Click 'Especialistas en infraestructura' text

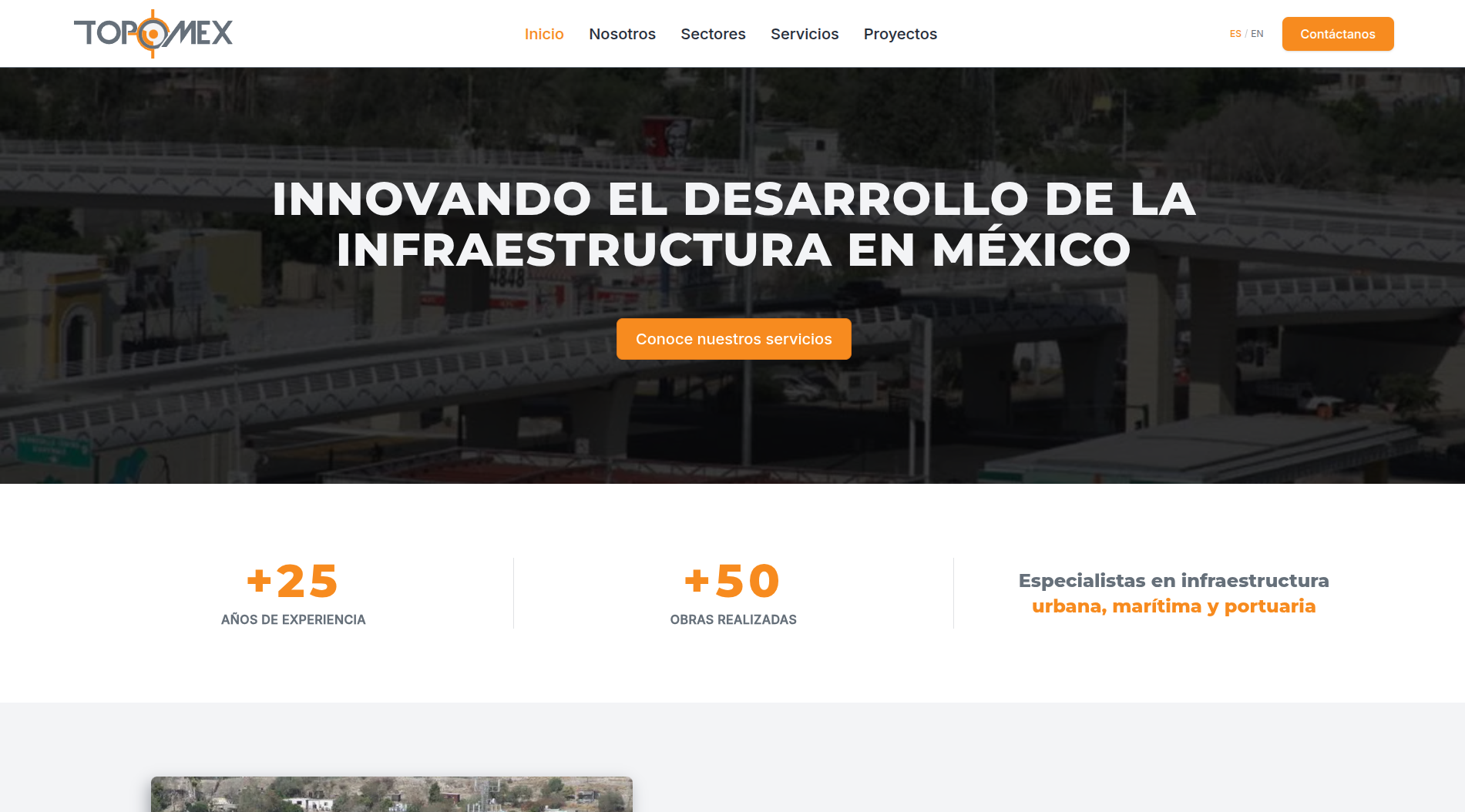[x=1174, y=580]
